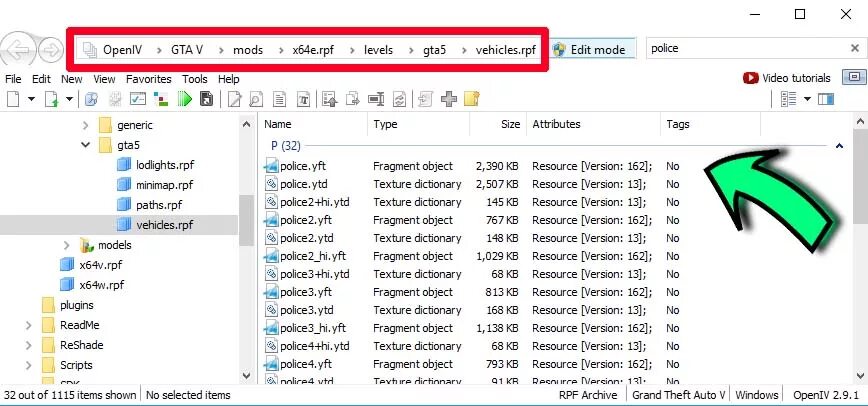Image resolution: width=868 pixels, height=406 pixels.
Task: Open the Tools menu
Action: [195, 79]
